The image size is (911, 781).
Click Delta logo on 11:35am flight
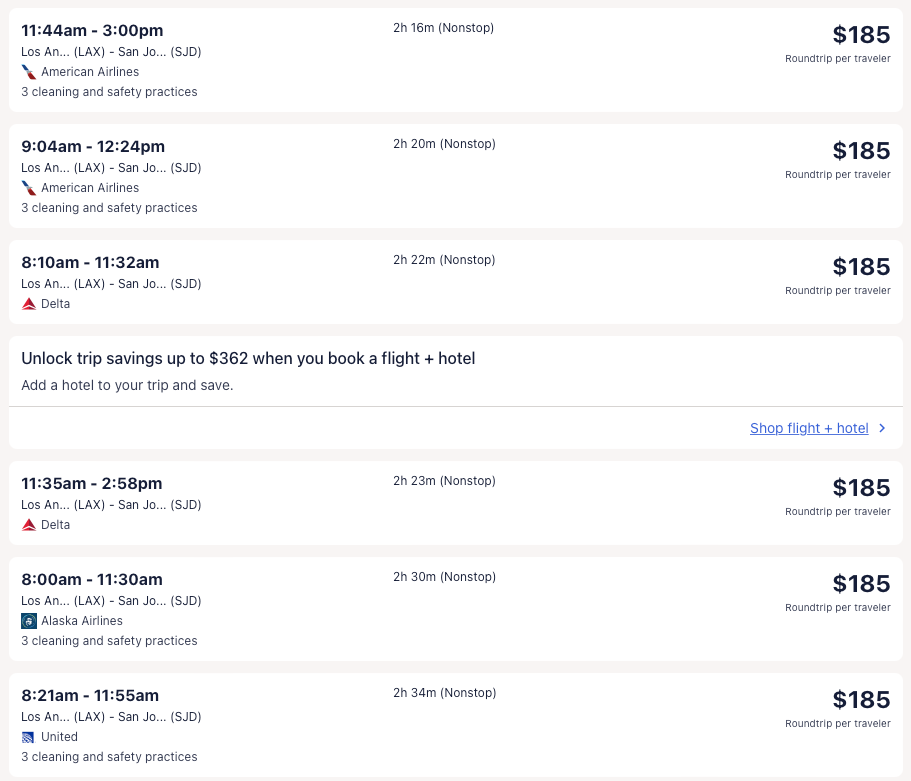click(x=29, y=525)
